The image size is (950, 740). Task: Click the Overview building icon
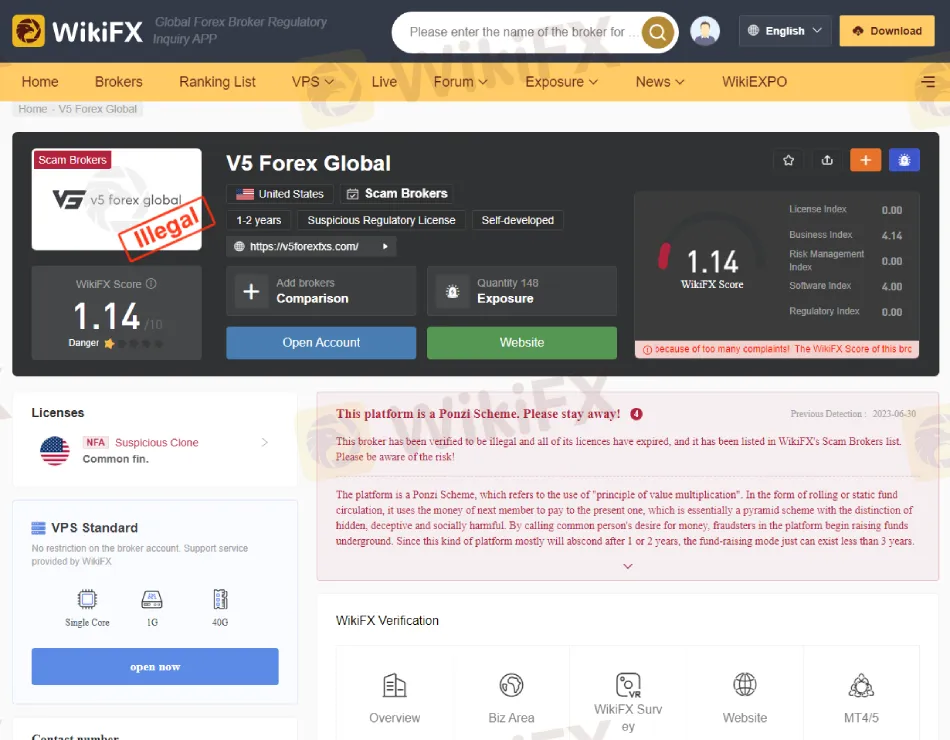point(394,685)
